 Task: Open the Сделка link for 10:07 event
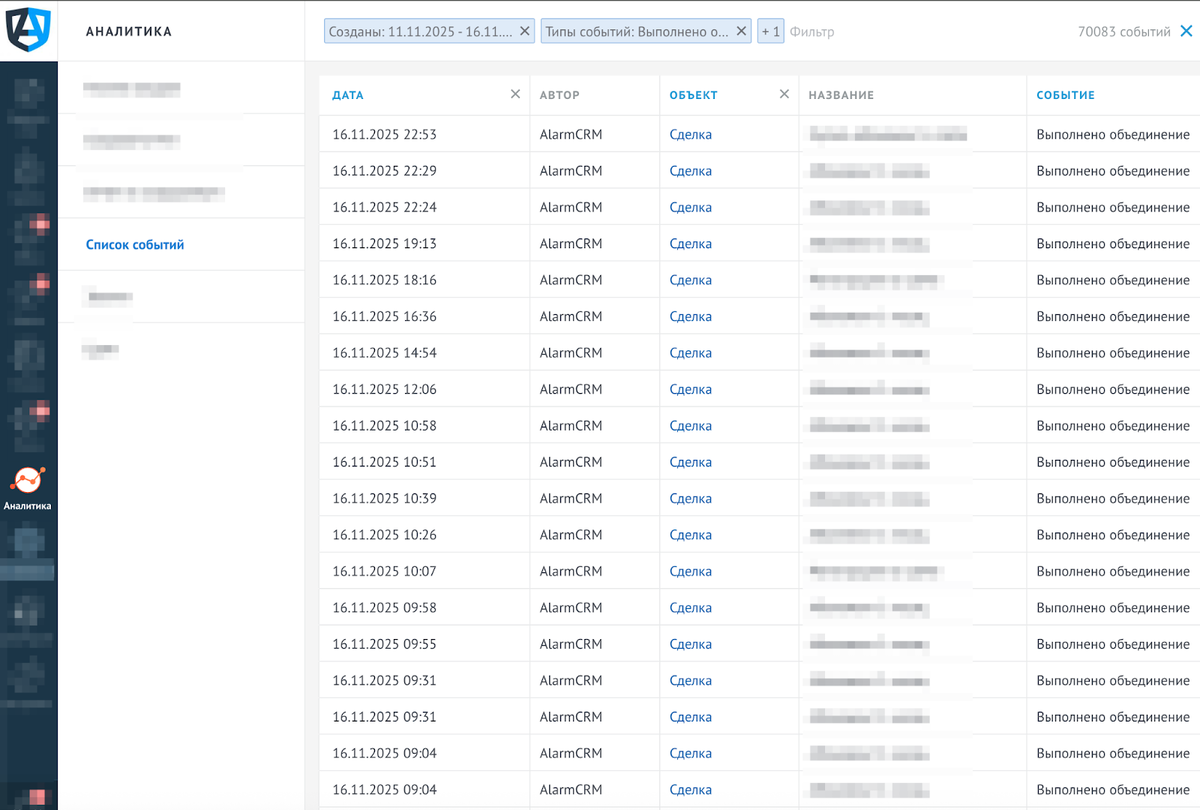pyautogui.click(x=691, y=572)
